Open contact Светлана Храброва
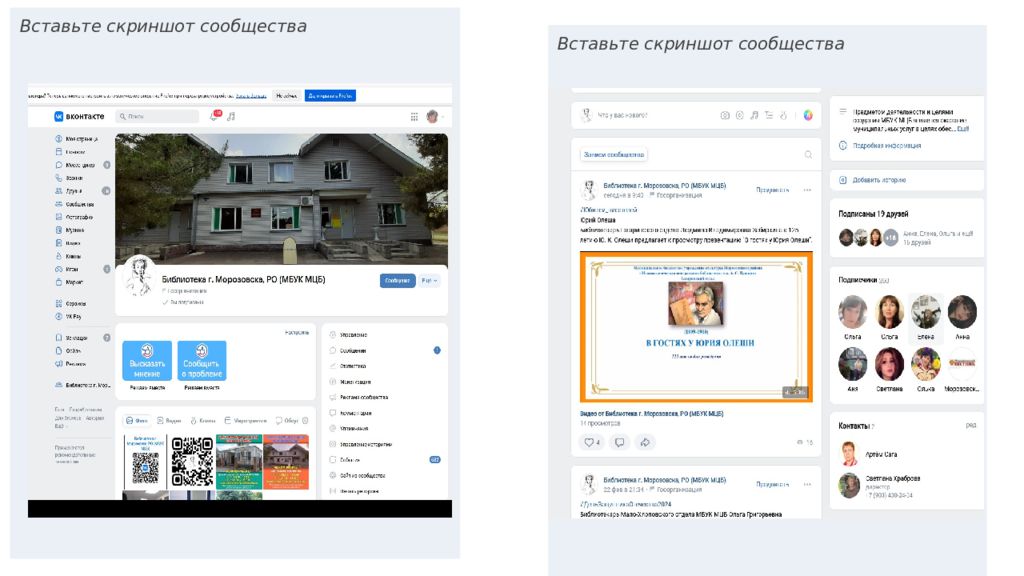This screenshot has width=1024, height=576. [x=892, y=478]
